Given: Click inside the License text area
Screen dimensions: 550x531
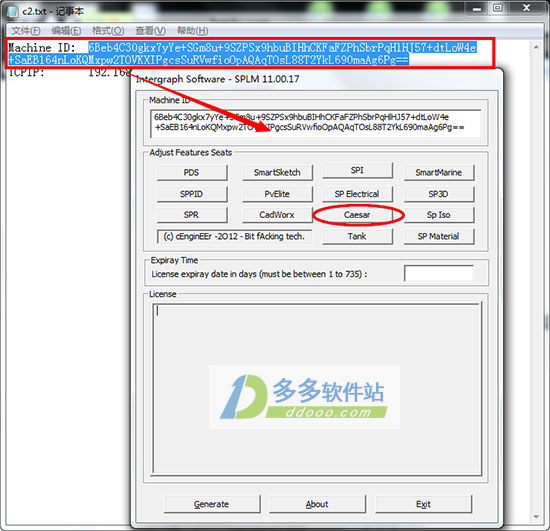Looking at the screenshot, I should pos(317,389).
